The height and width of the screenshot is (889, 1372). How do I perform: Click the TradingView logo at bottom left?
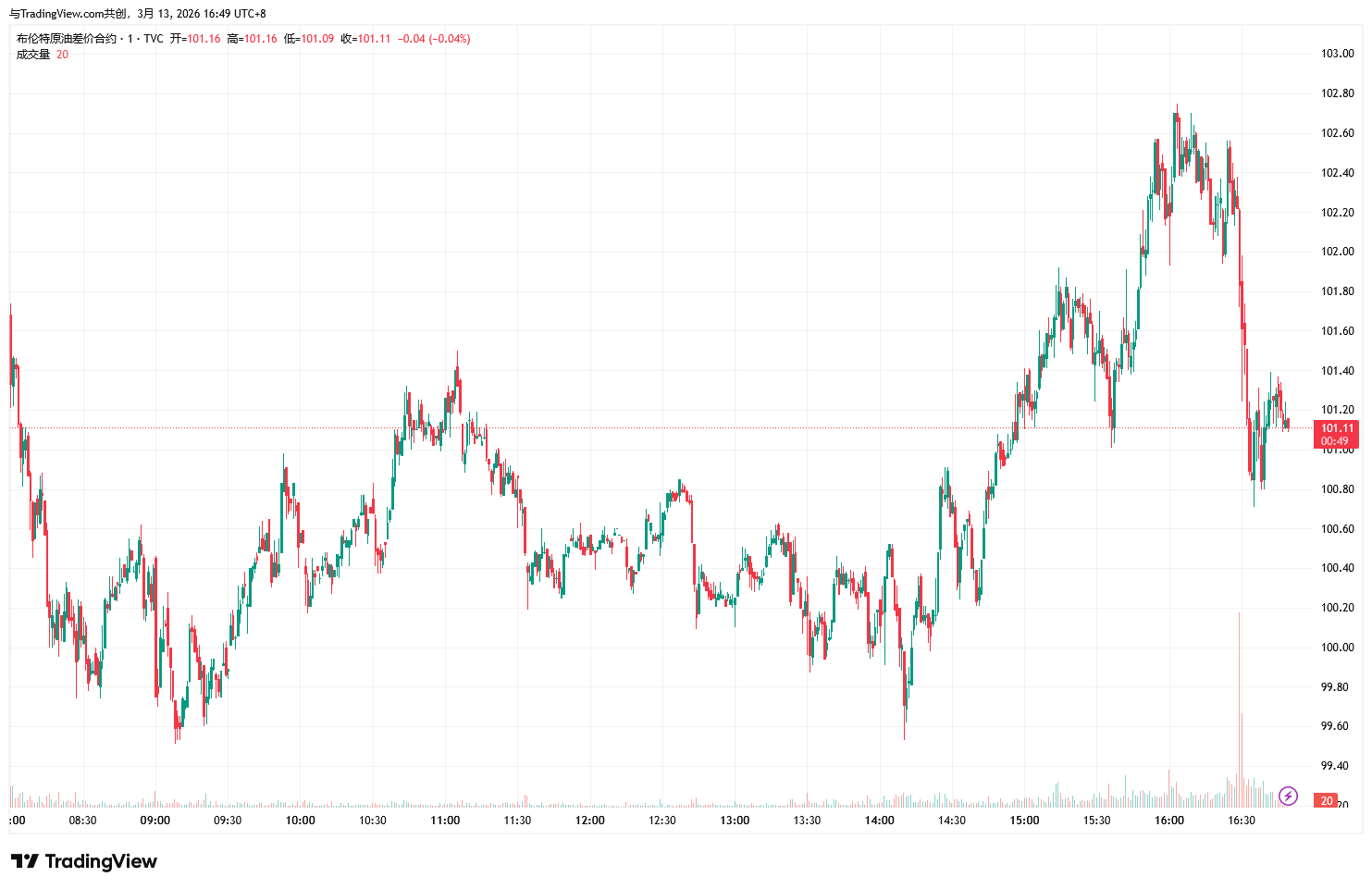(84, 861)
